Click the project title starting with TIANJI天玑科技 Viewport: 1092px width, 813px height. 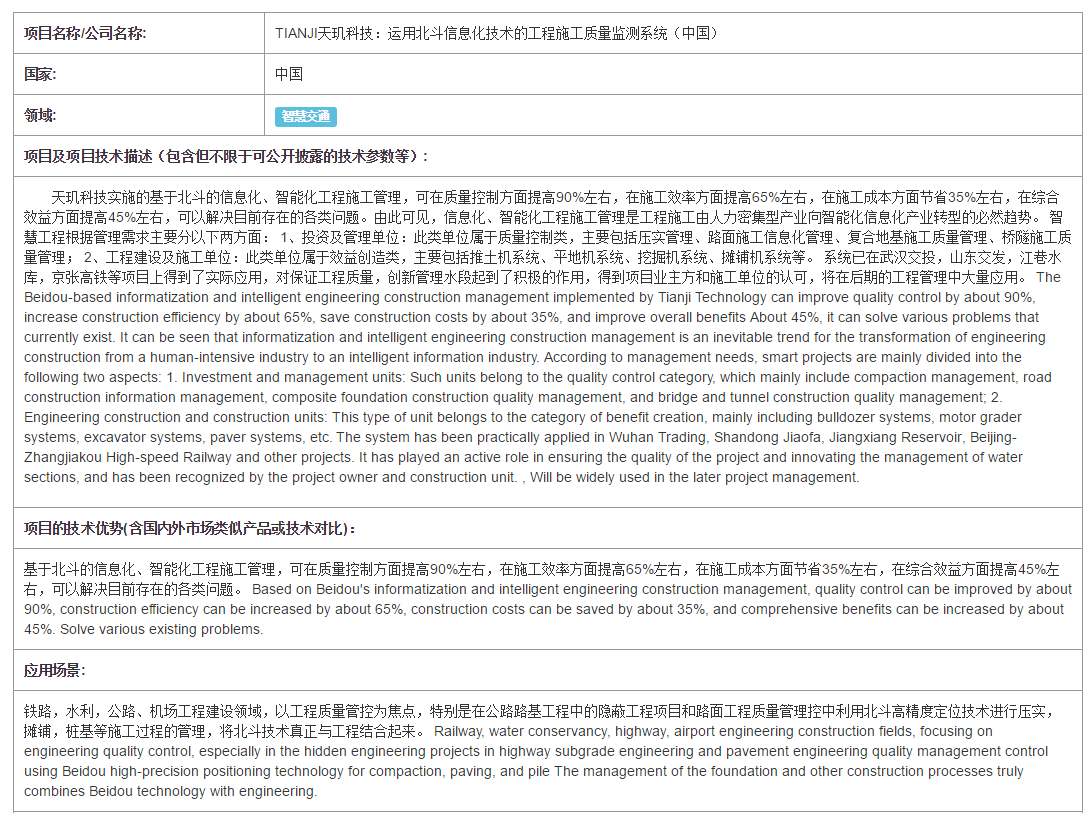click(x=496, y=33)
